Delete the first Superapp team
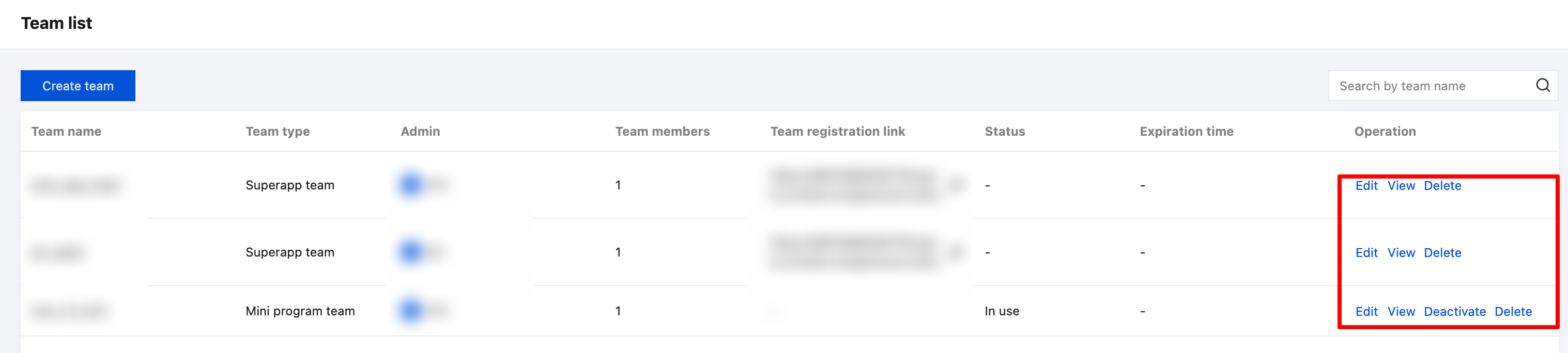The height and width of the screenshot is (353, 1568). click(1442, 186)
